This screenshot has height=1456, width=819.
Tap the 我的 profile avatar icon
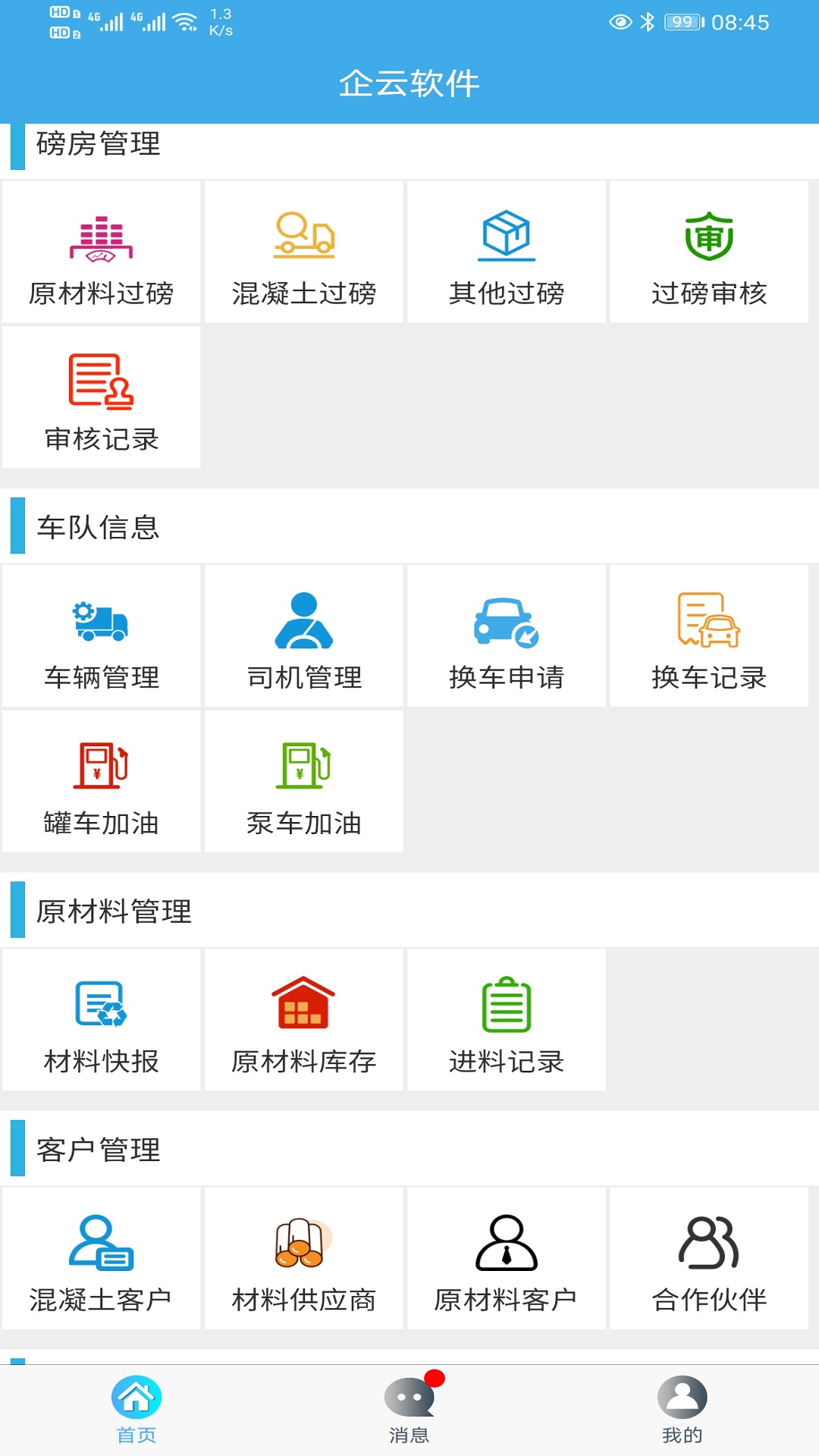pos(682,1397)
